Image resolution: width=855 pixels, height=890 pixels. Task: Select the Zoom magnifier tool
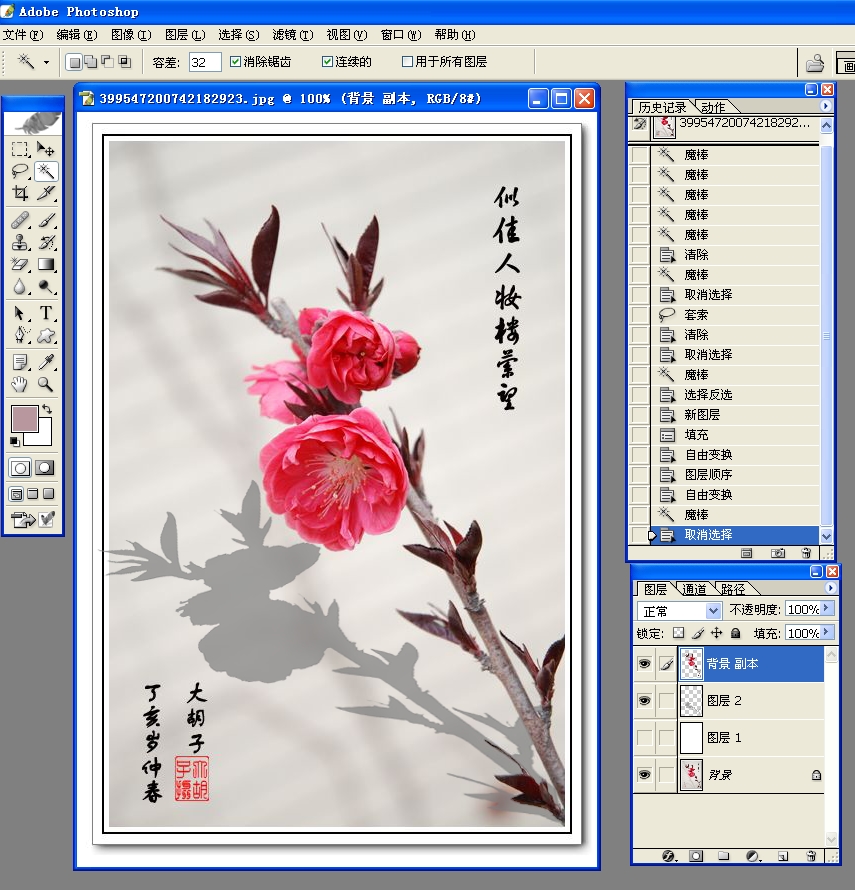click(46, 384)
